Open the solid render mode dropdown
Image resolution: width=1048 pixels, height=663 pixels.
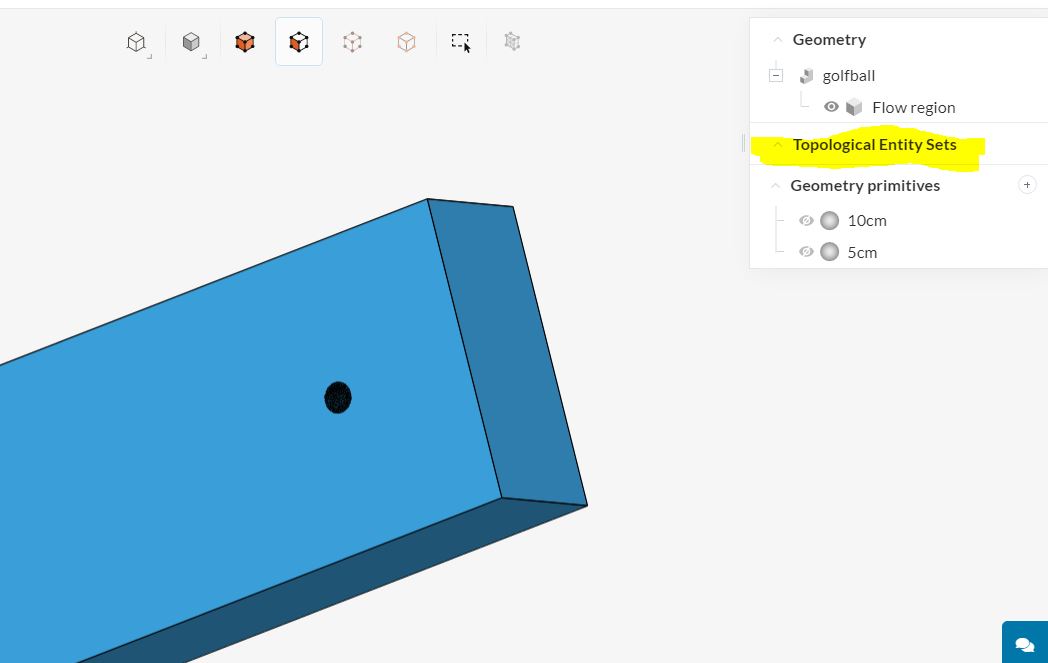click(x=191, y=42)
